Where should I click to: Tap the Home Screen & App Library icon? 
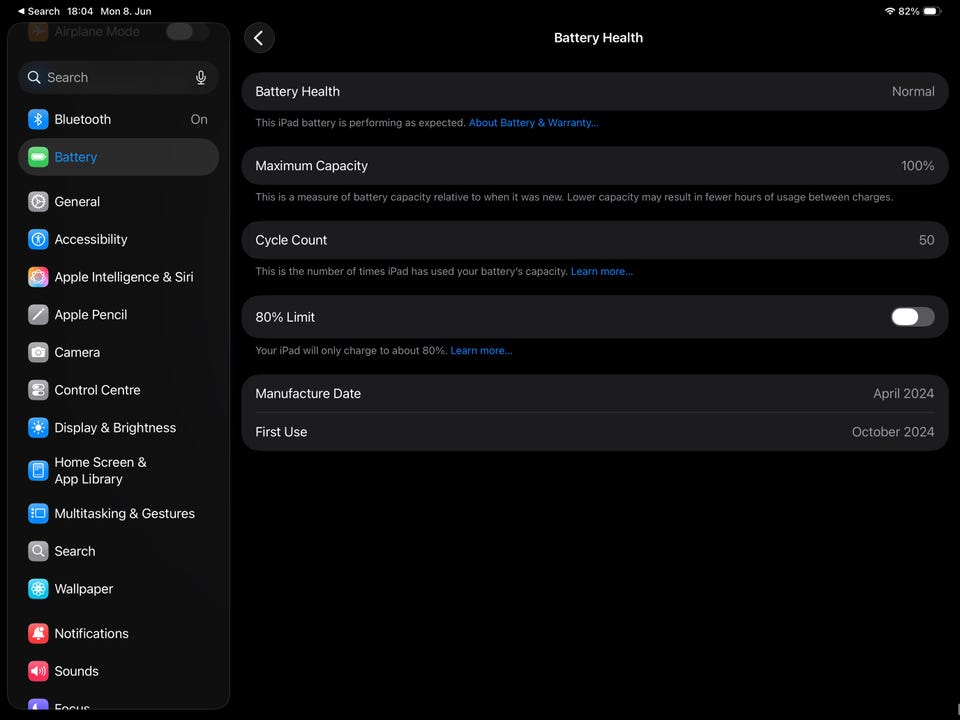coord(38,471)
